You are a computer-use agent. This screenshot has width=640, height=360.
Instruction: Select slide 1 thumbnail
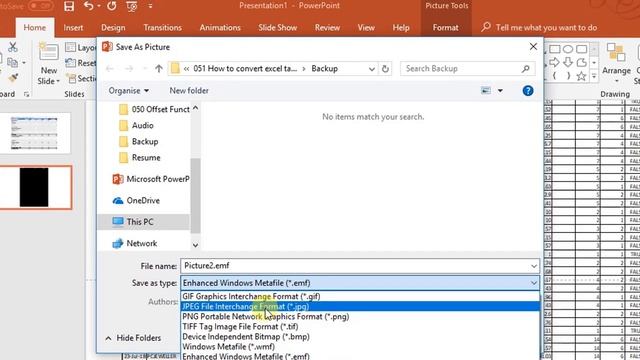click(34, 133)
